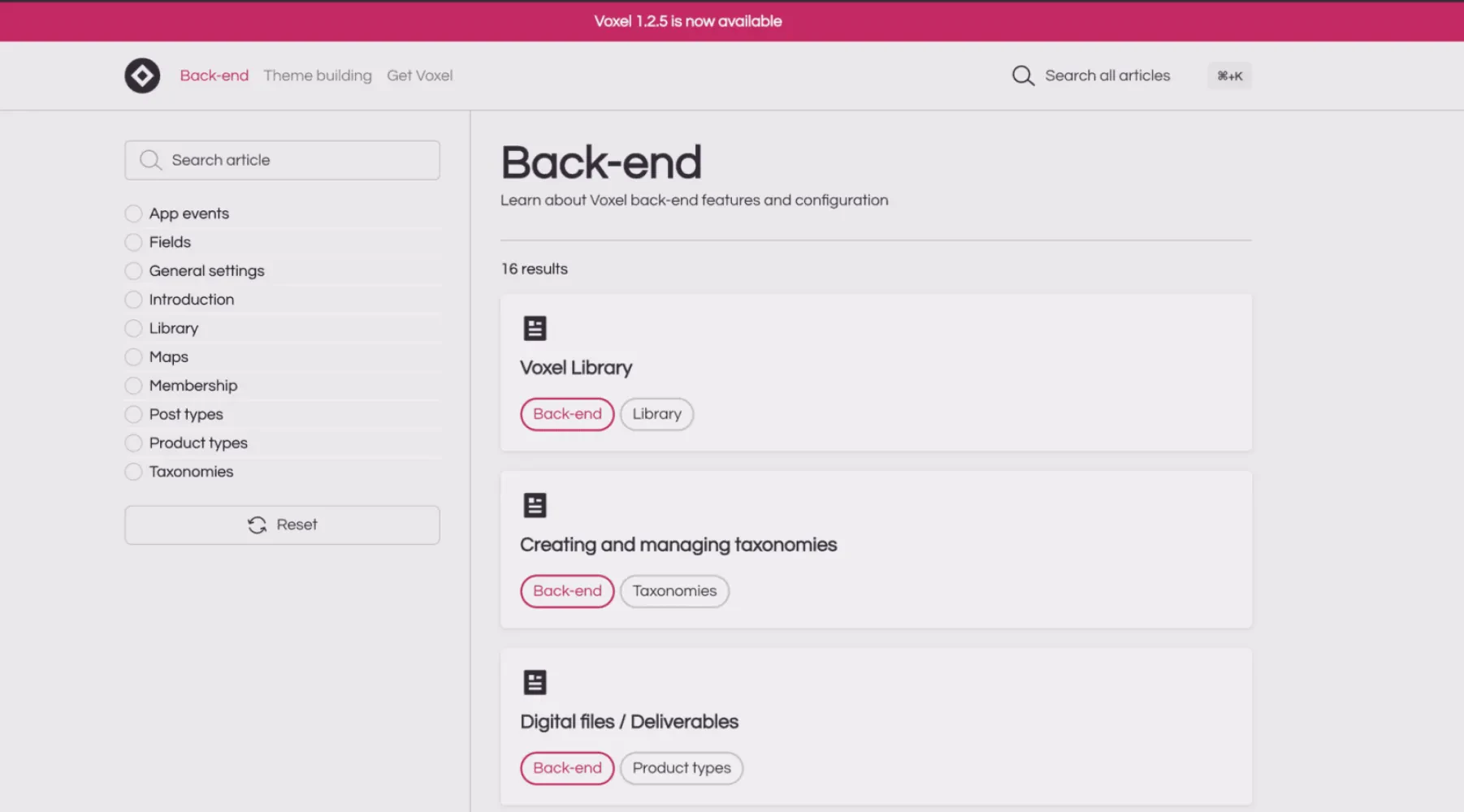Select the Library filter radio
This screenshot has width=1464, height=812.
click(133, 328)
